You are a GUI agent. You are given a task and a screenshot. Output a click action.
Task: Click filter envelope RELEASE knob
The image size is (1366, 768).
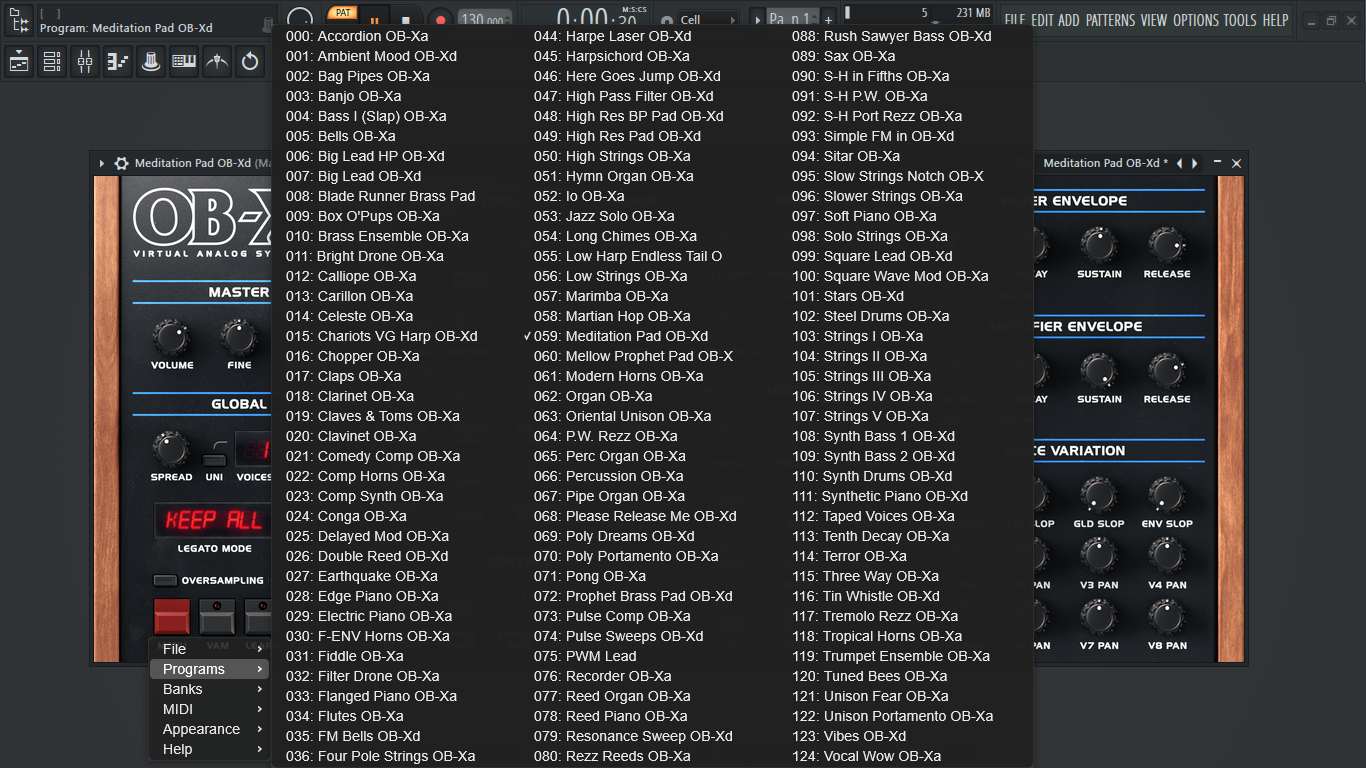(x=1167, y=245)
